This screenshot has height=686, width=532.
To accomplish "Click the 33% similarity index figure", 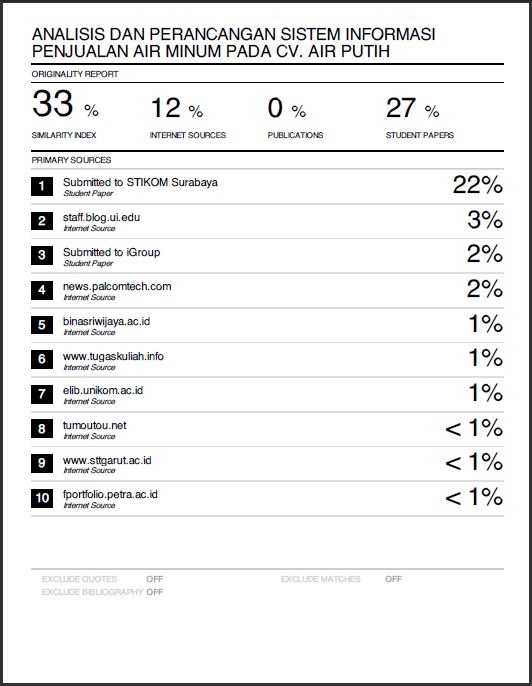I will pos(65,104).
